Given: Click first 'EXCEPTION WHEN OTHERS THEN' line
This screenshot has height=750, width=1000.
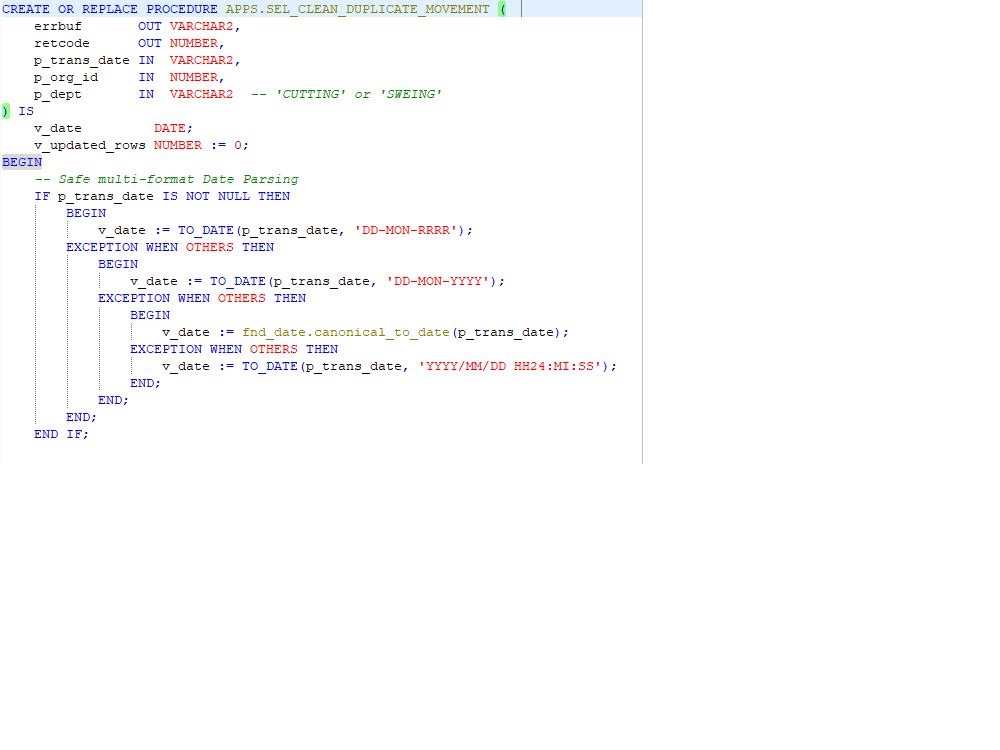Looking at the screenshot, I should tap(170, 247).
